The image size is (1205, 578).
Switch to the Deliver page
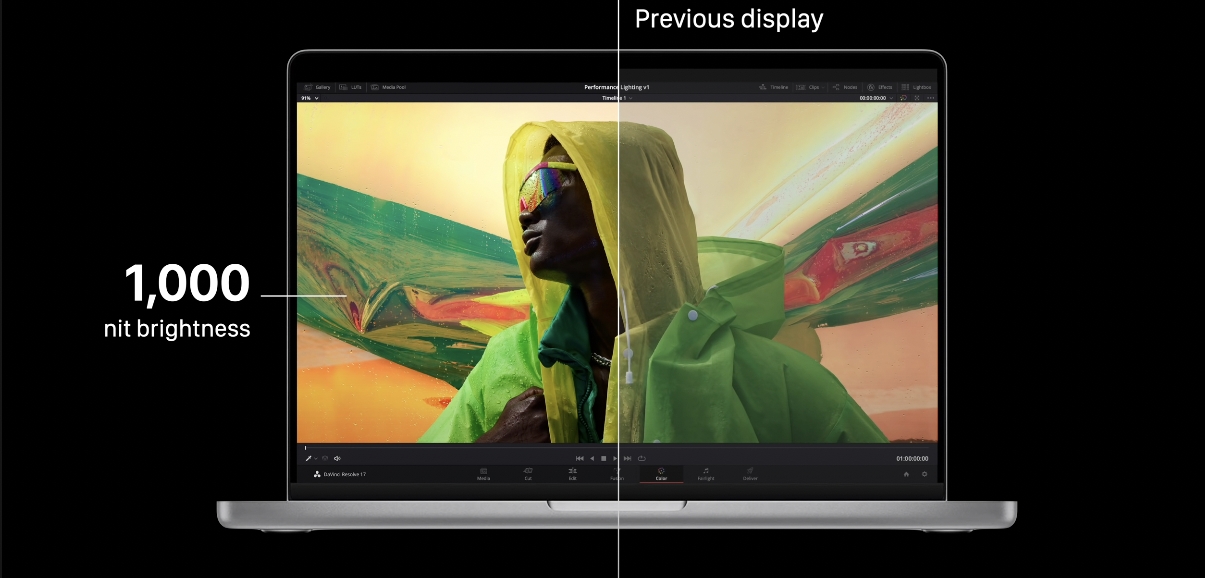point(750,474)
